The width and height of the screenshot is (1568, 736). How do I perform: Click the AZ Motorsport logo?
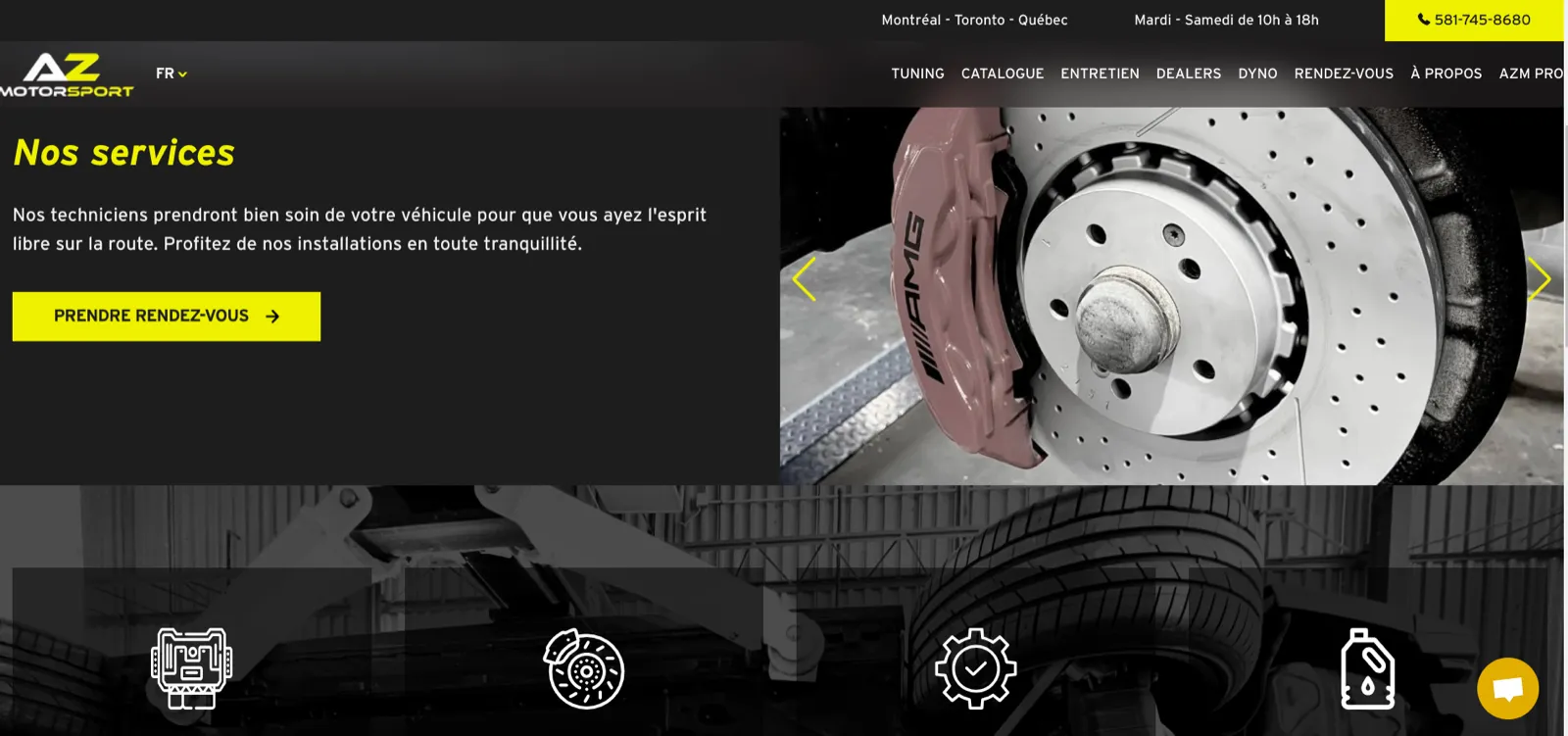(x=67, y=74)
